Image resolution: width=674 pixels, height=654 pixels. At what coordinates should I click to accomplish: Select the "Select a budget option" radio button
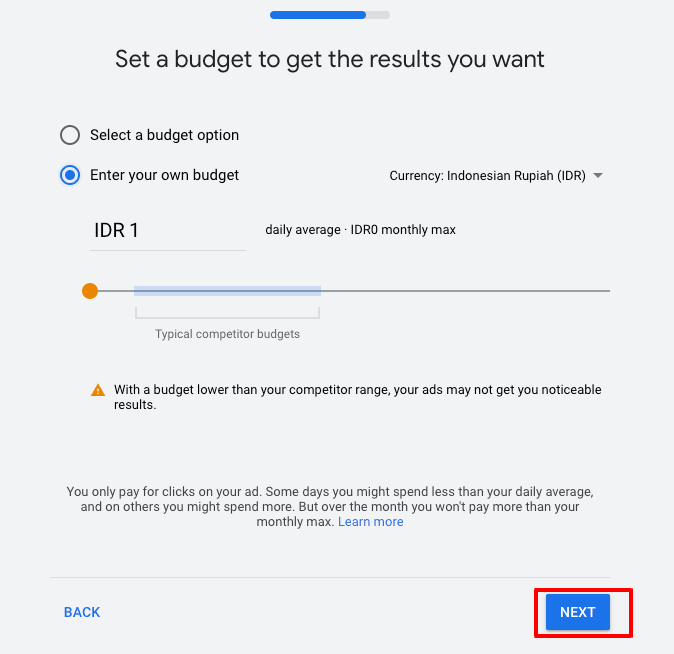pos(70,135)
